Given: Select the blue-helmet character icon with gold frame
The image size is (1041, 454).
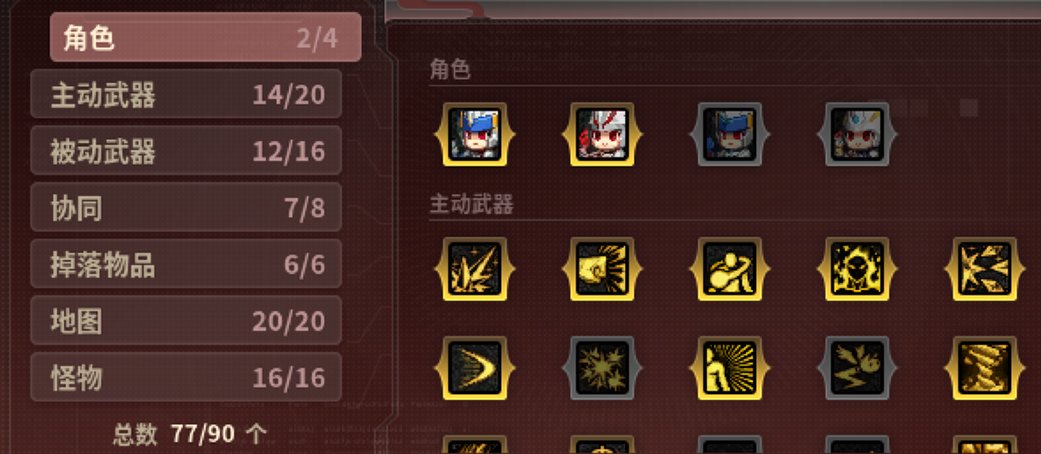Looking at the screenshot, I should point(475,134).
